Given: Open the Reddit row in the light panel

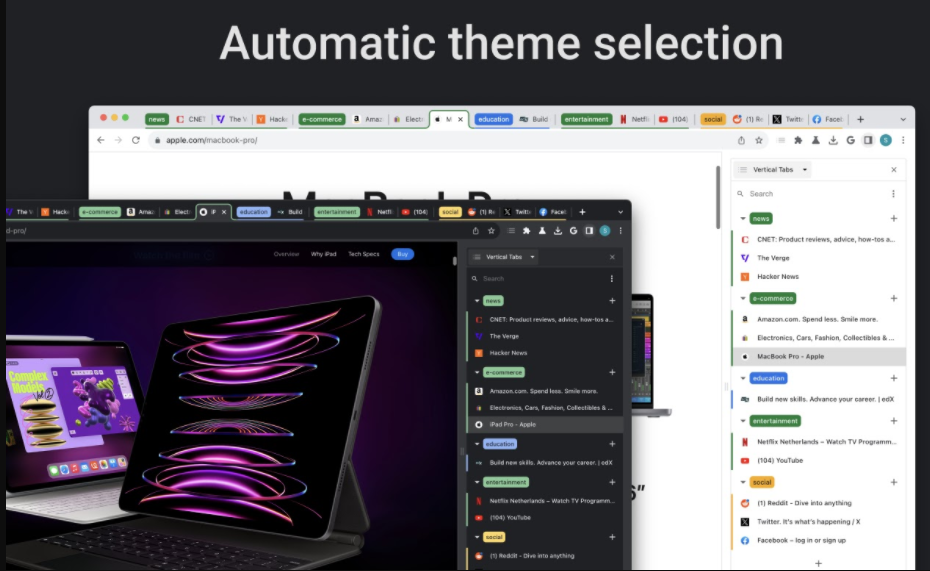Looking at the screenshot, I should click(x=819, y=503).
